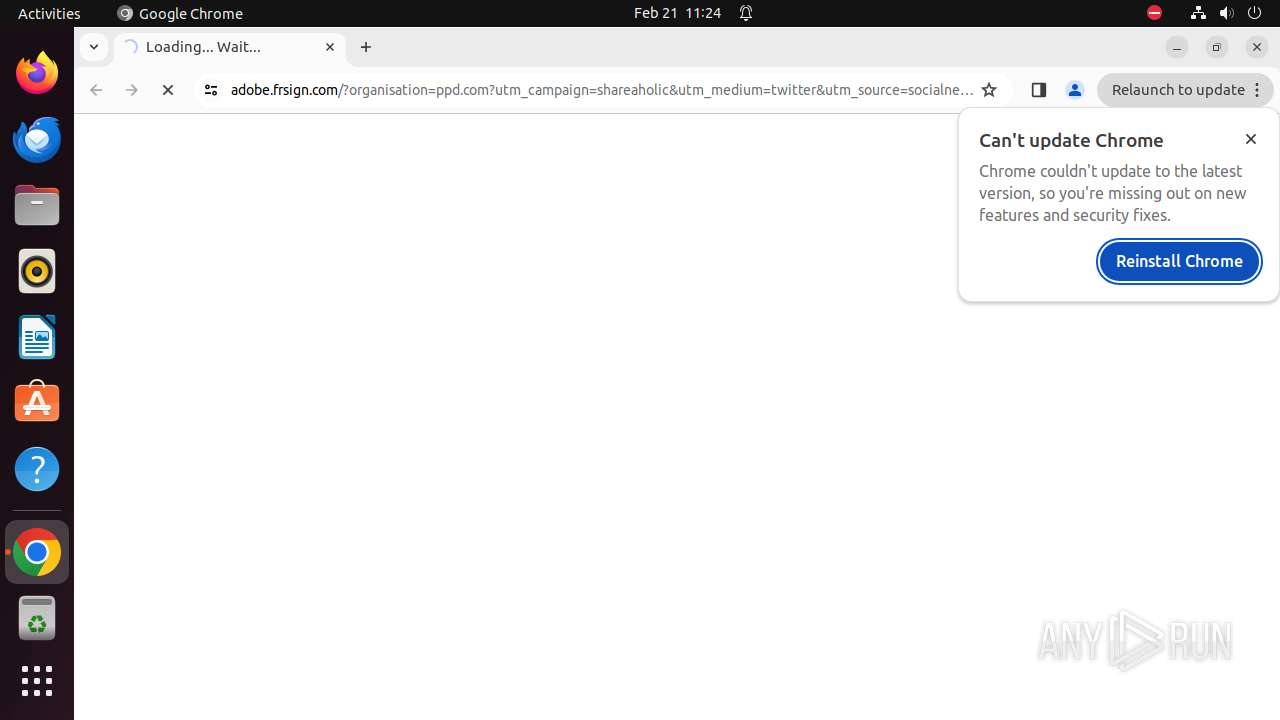Stop loading the page
The width and height of the screenshot is (1280, 720).
point(168,90)
